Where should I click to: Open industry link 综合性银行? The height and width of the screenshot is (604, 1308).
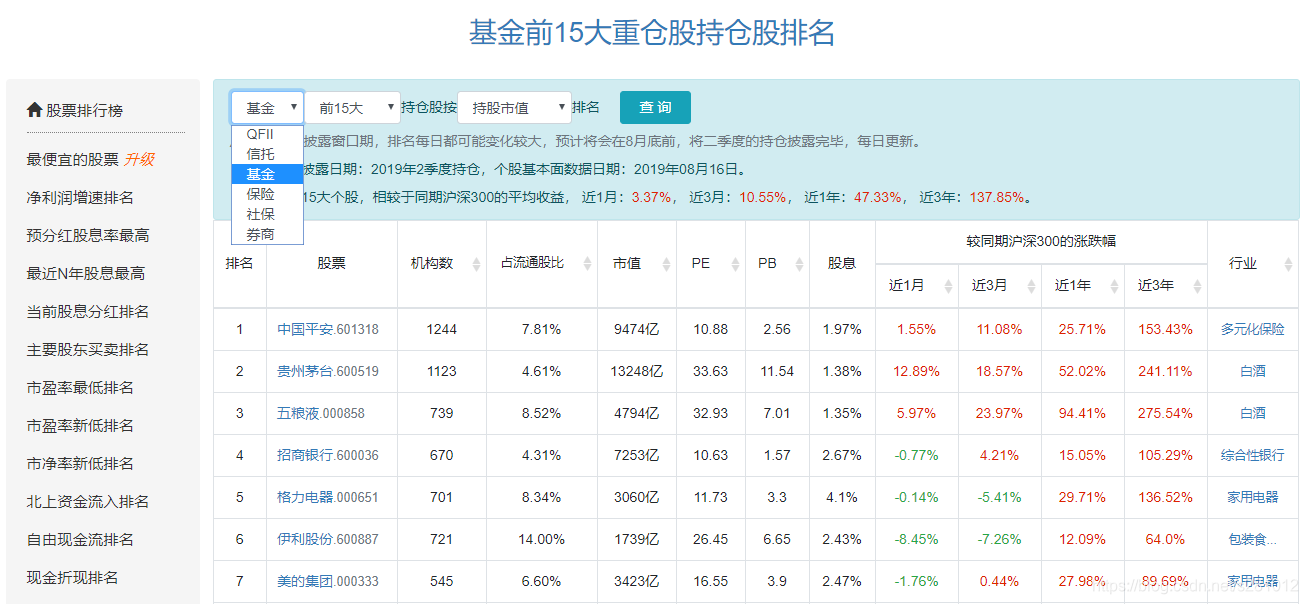[x=1252, y=455]
